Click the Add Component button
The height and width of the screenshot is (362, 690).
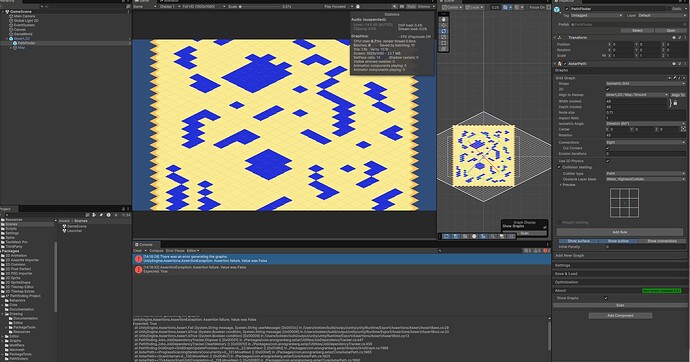click(x=620, y=316)
